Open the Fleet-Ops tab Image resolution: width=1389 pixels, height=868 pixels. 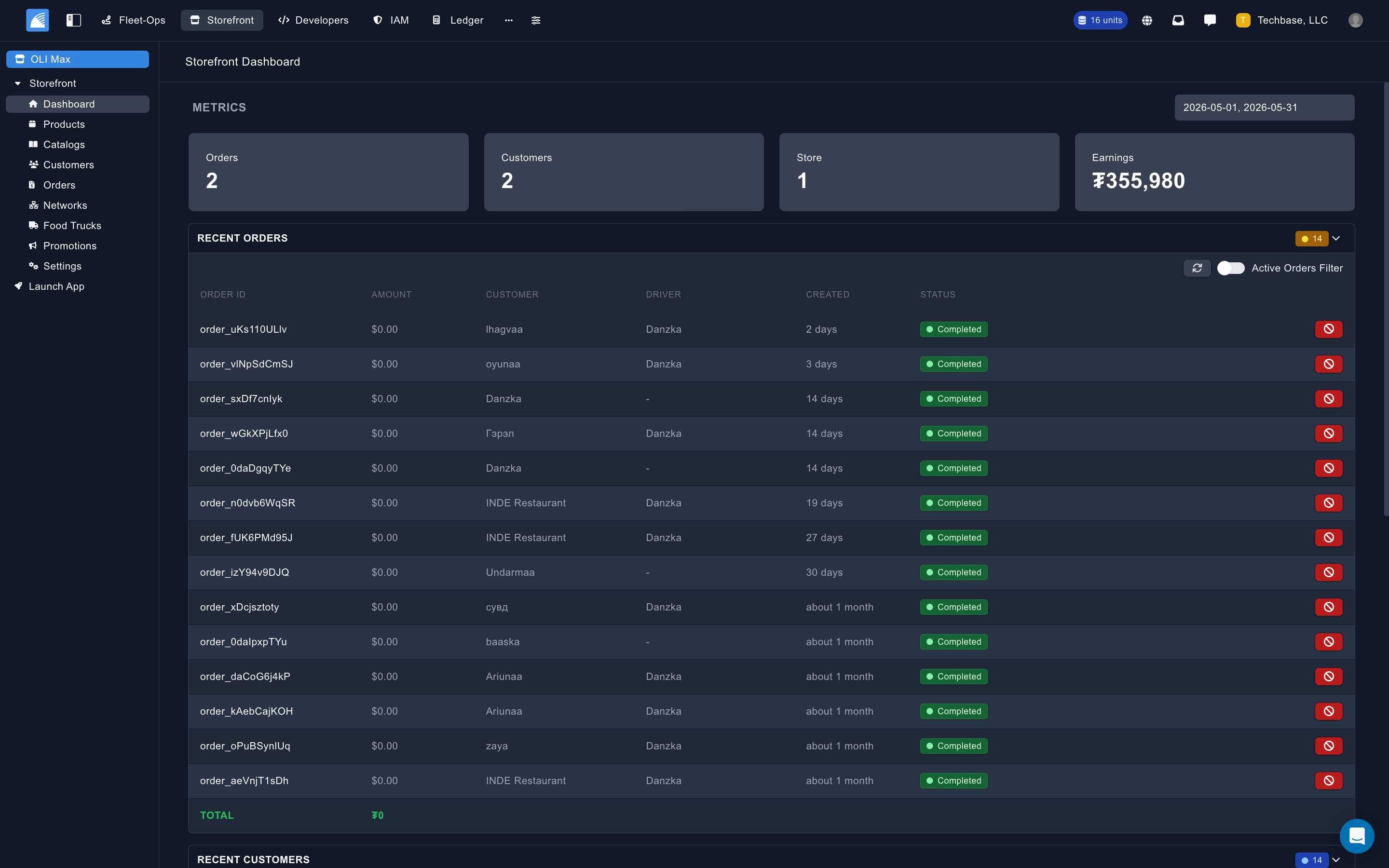133,20
